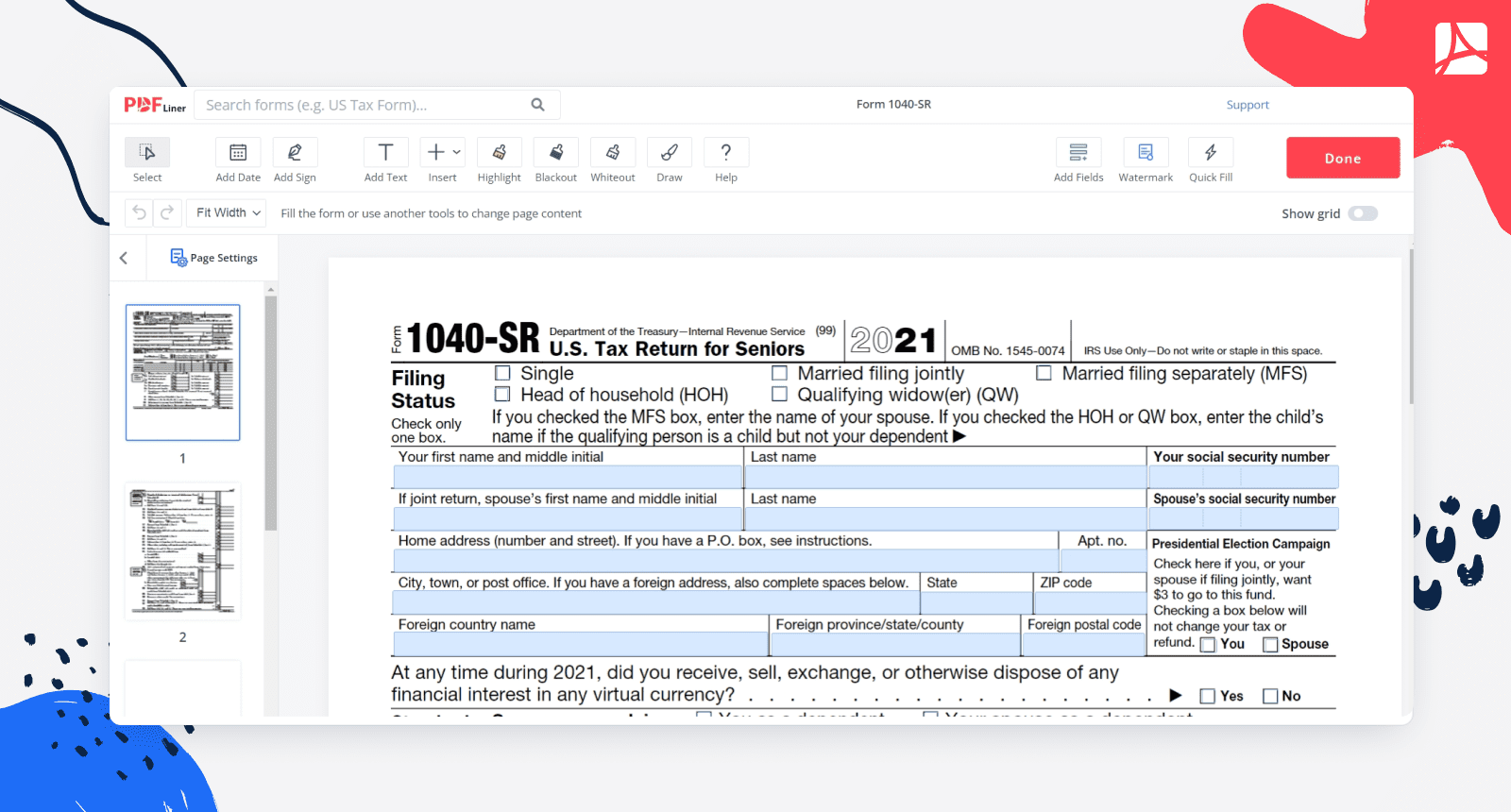The width and height of the screenshot is (1511, 812).
Task: Select the Blackout tool
Action: click(556, 153)
